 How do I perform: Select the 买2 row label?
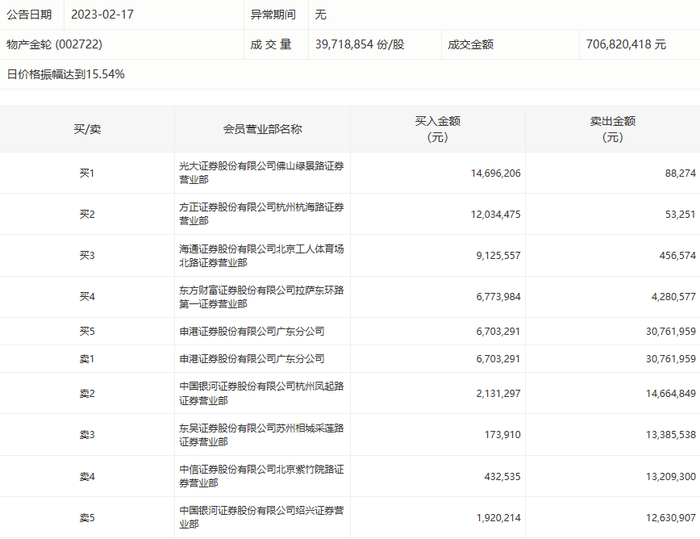(x=87, y=214)
